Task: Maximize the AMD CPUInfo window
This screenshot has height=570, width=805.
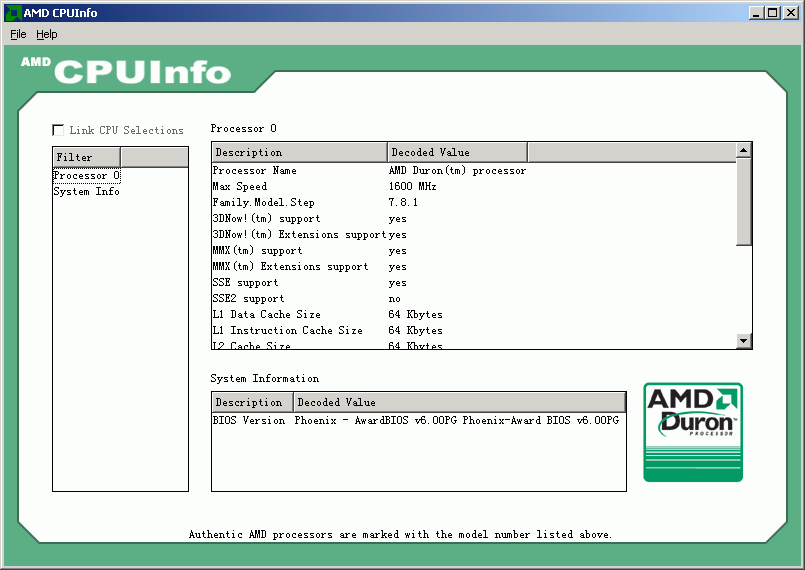Action: point(772,12)
